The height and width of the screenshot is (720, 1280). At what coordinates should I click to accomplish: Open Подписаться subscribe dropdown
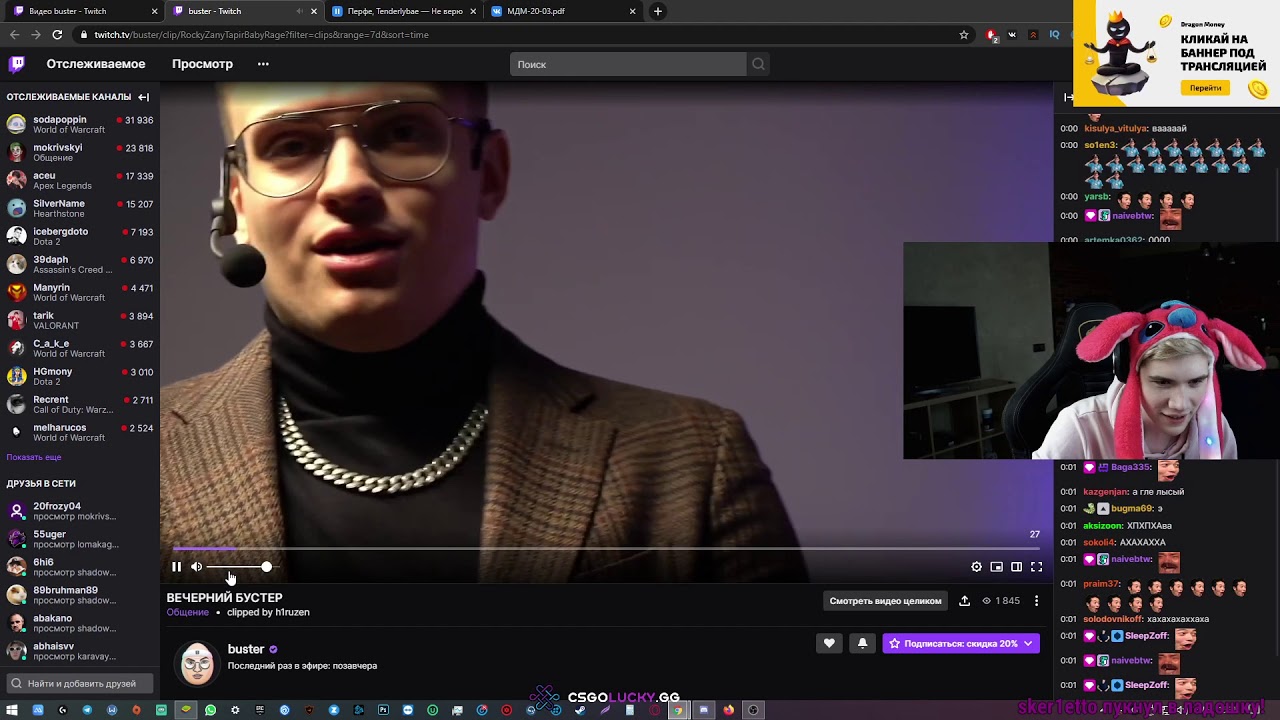pyautogui.click(x=961, y=644)
